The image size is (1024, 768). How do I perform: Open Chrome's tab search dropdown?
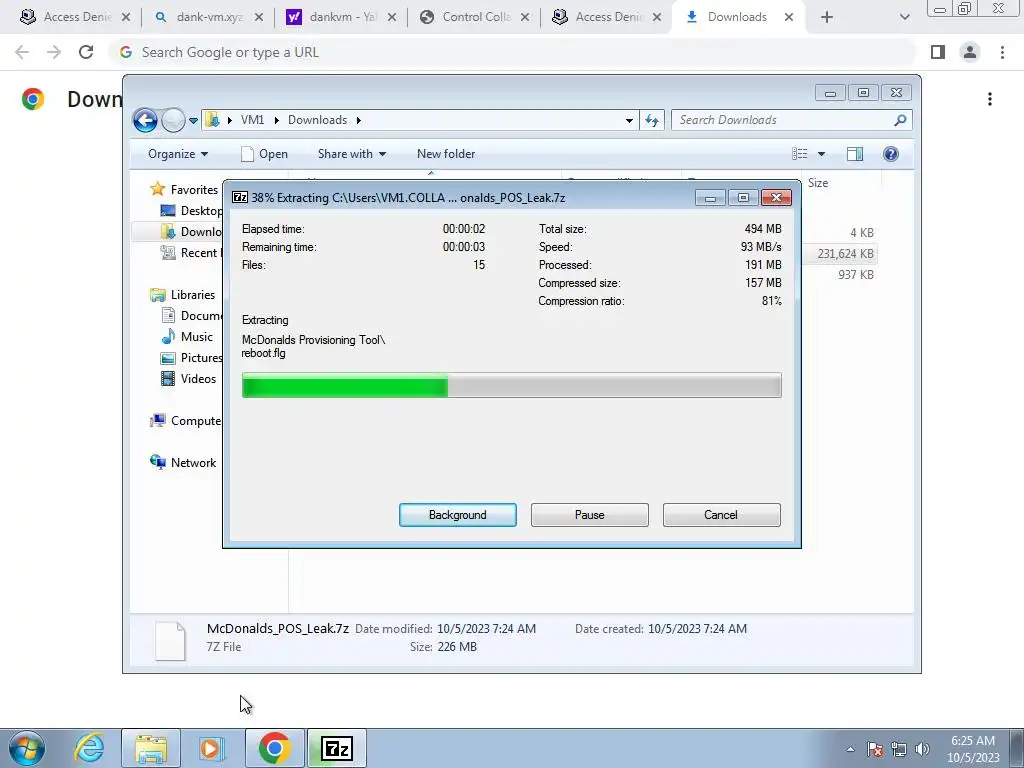pyautogui.click(x=904, y=17)
